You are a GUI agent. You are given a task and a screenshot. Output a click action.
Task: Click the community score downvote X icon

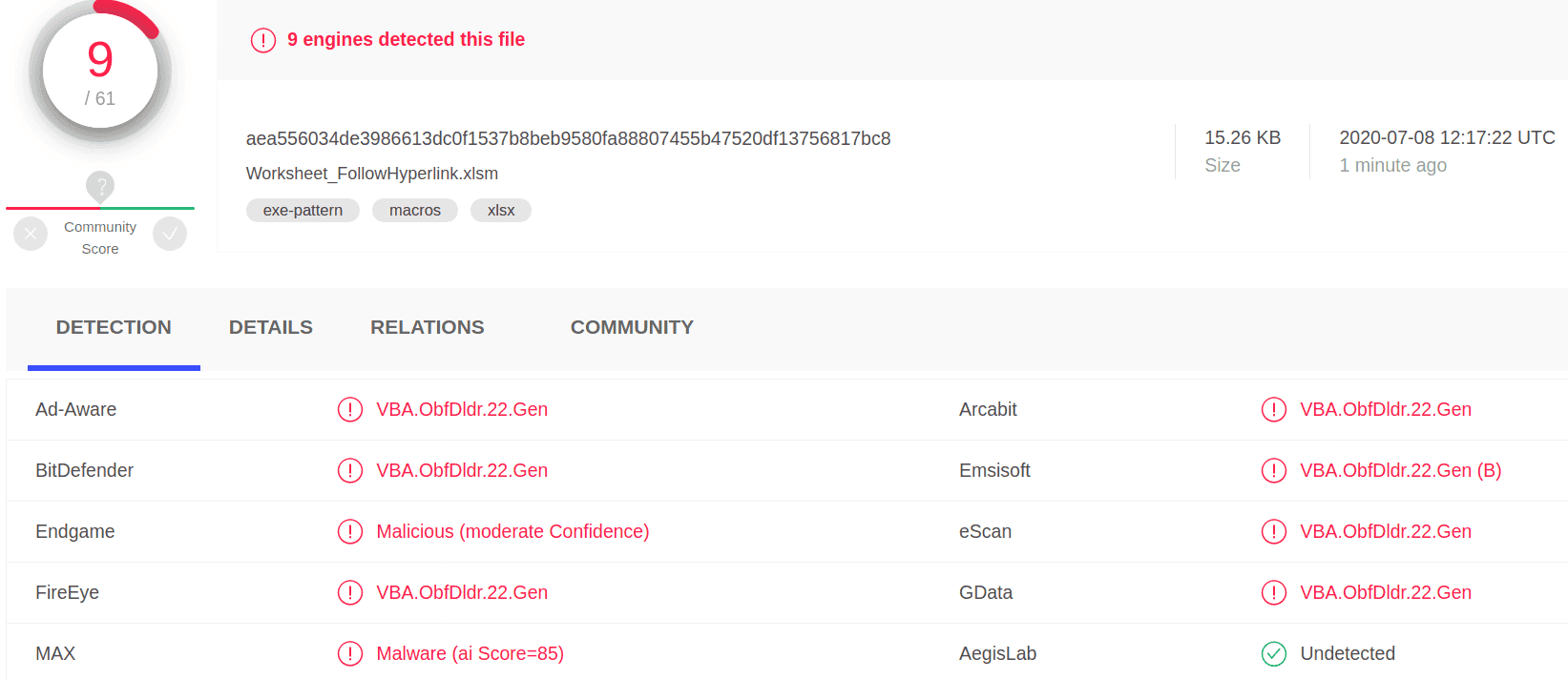(x=31, y=234)
